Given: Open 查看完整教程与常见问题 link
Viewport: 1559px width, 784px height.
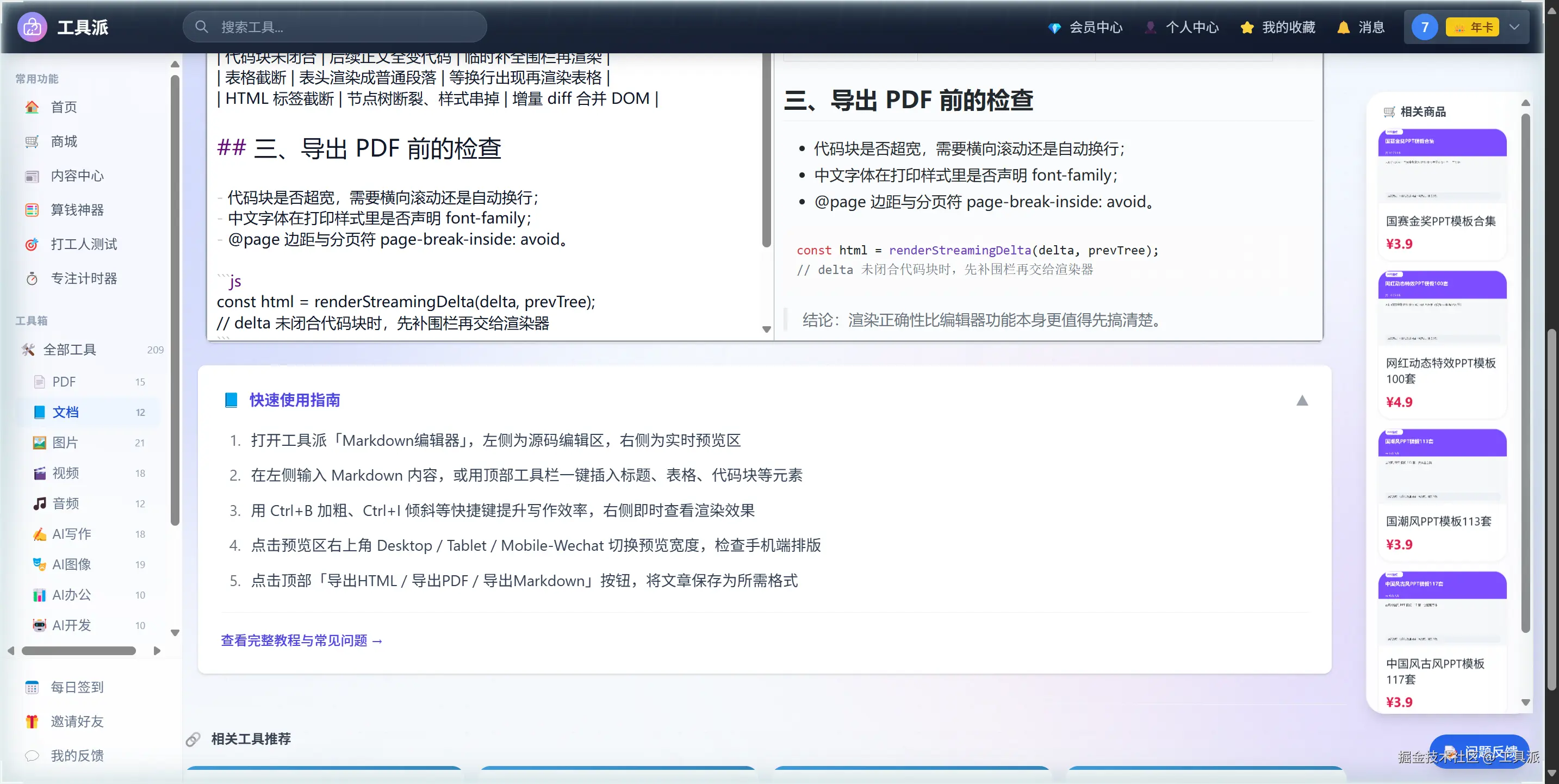Looking at the screenshot, I should tap(301, 640).
